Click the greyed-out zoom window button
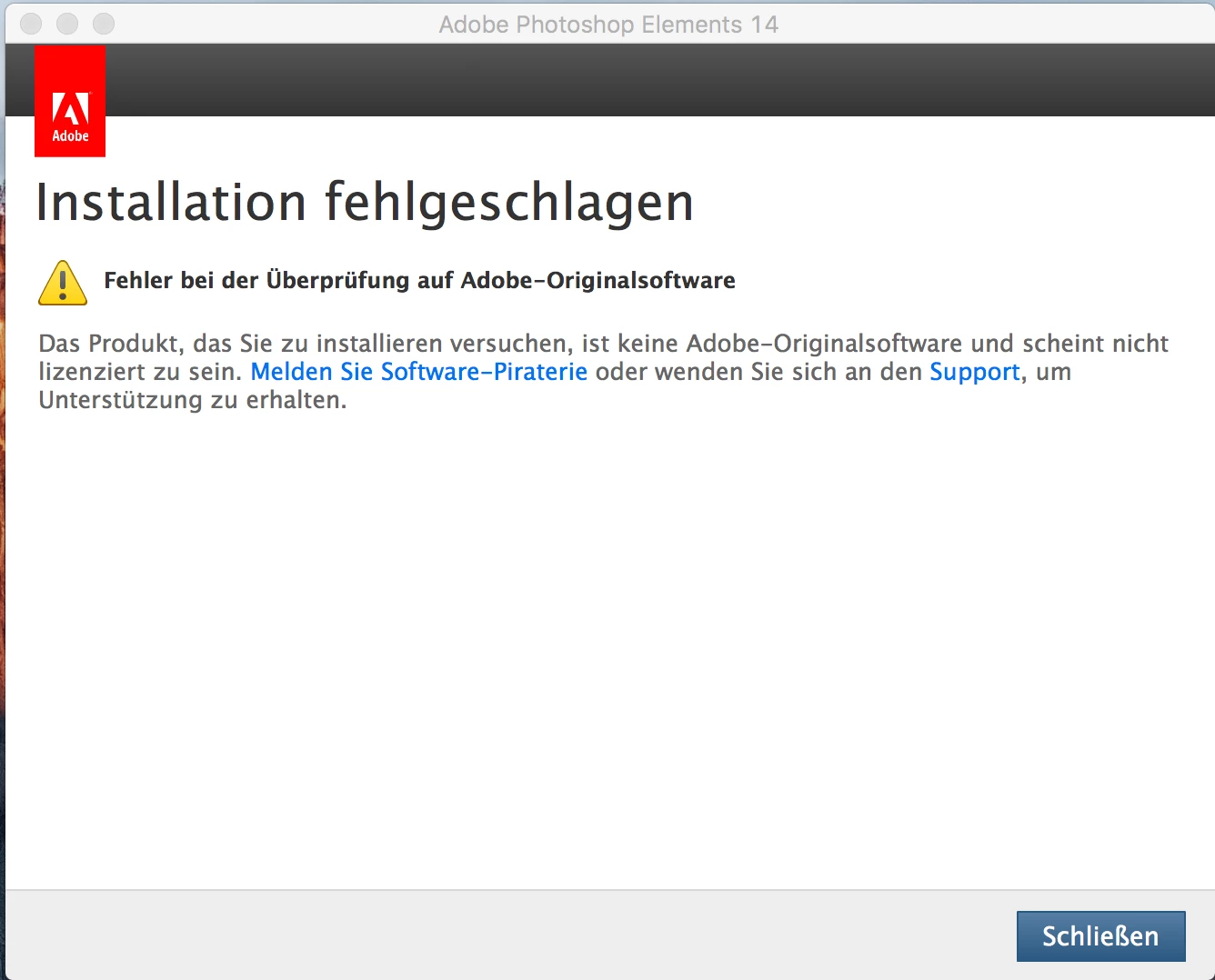Viewport: 1215px width, 980px height. point(104,24)
